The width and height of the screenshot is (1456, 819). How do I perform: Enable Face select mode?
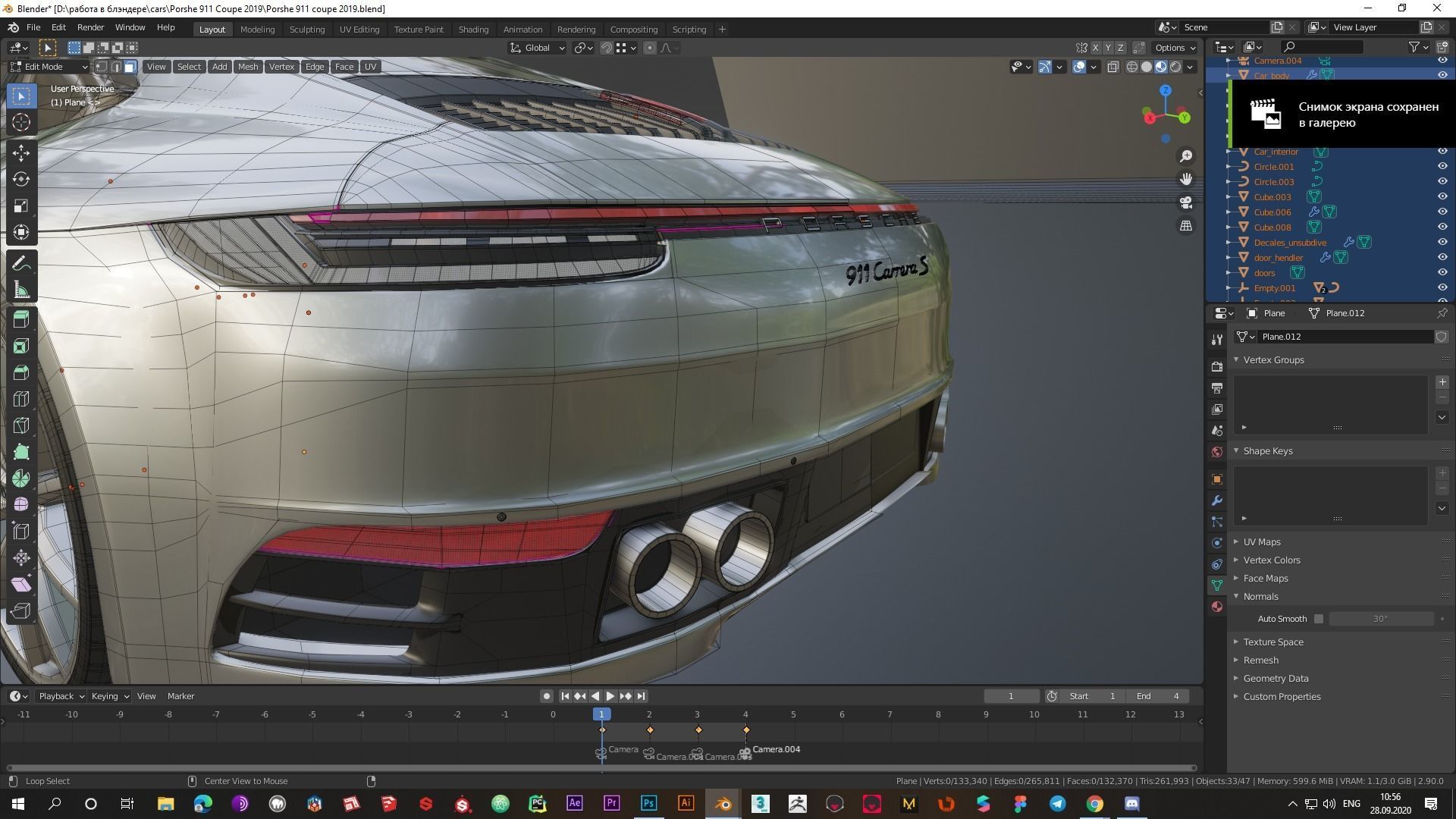130,67
